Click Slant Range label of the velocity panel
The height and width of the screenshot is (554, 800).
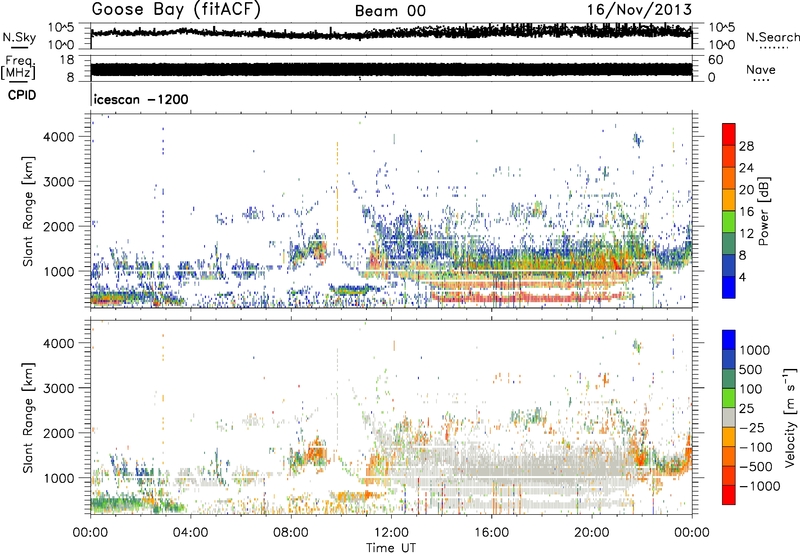pyautogui.click(x=28, y=417)
